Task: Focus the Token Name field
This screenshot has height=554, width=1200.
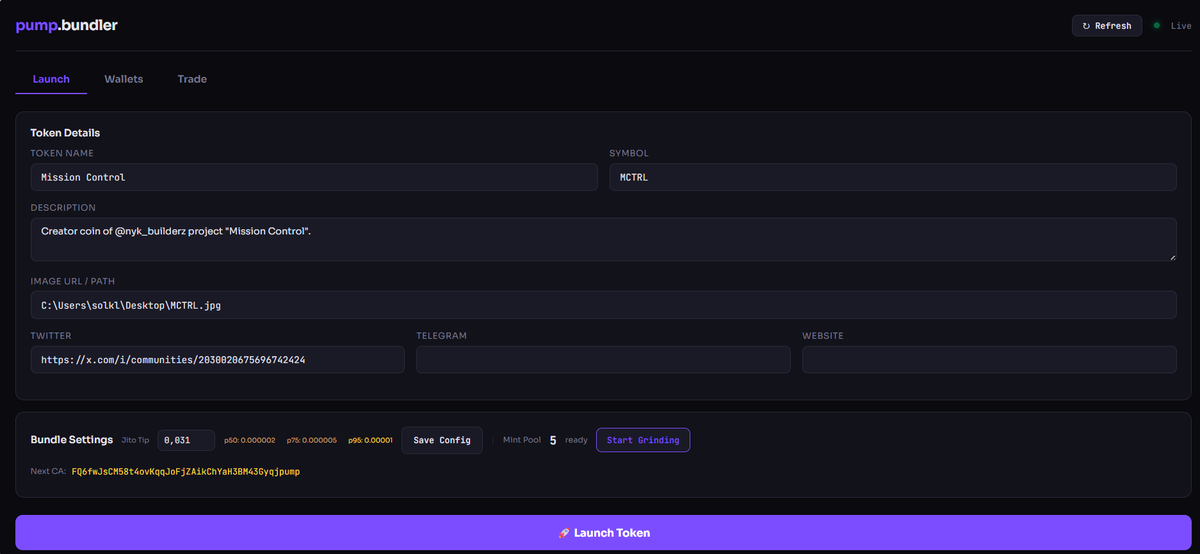Action: coord(314,177)
